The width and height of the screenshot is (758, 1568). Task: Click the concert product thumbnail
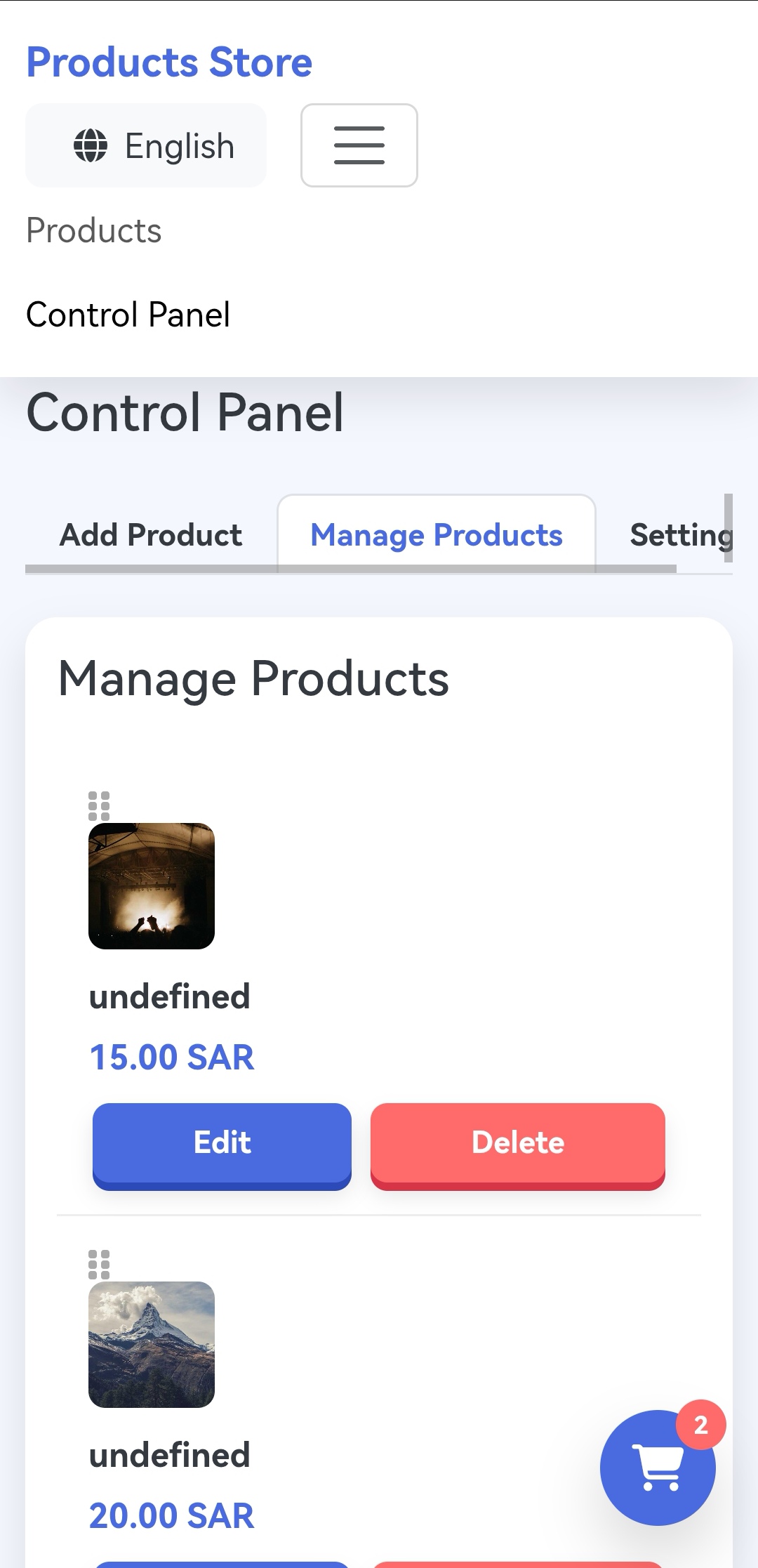coord(152,886)
